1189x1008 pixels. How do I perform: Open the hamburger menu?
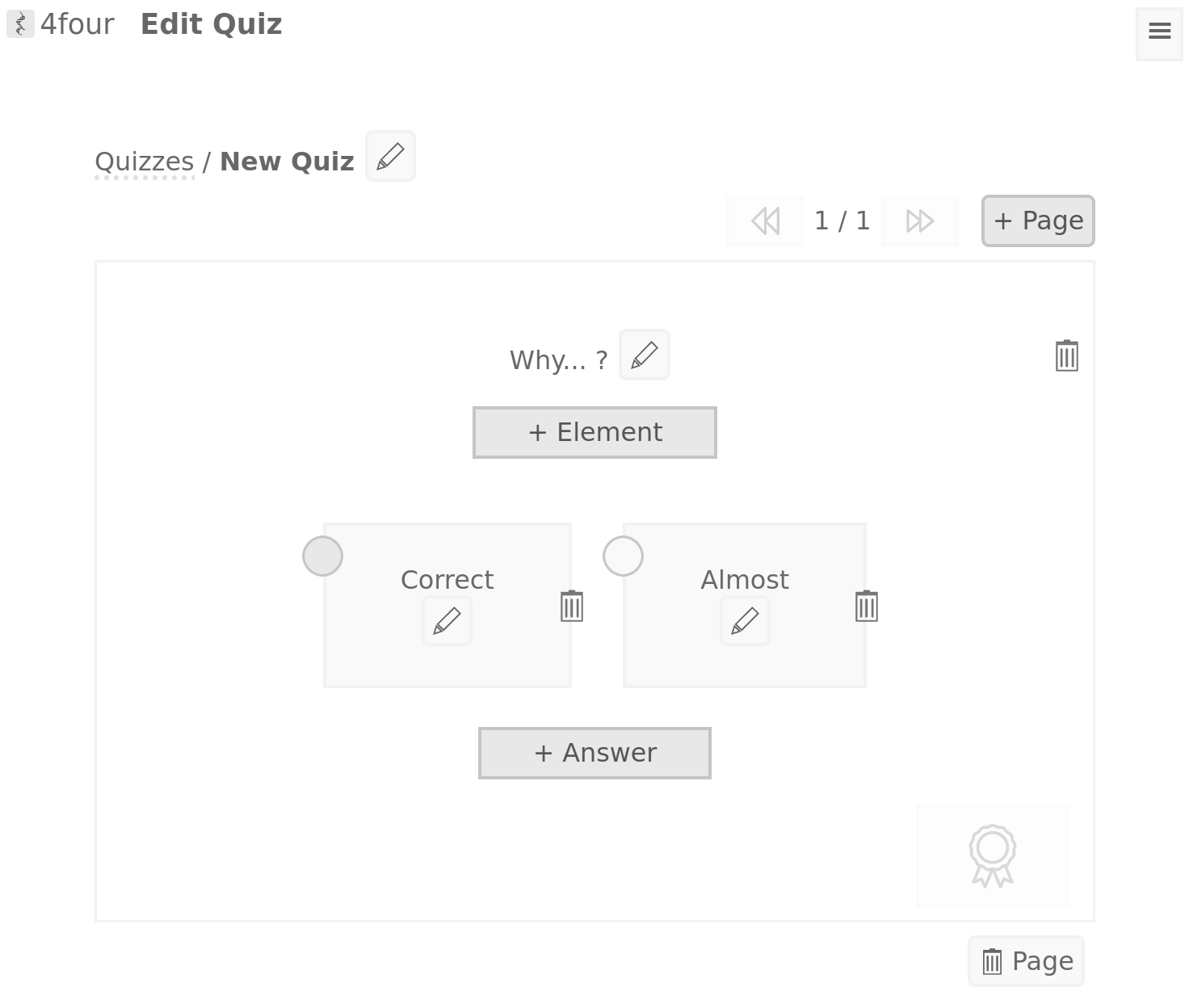pyautogui.click(x=1159, y=32)
